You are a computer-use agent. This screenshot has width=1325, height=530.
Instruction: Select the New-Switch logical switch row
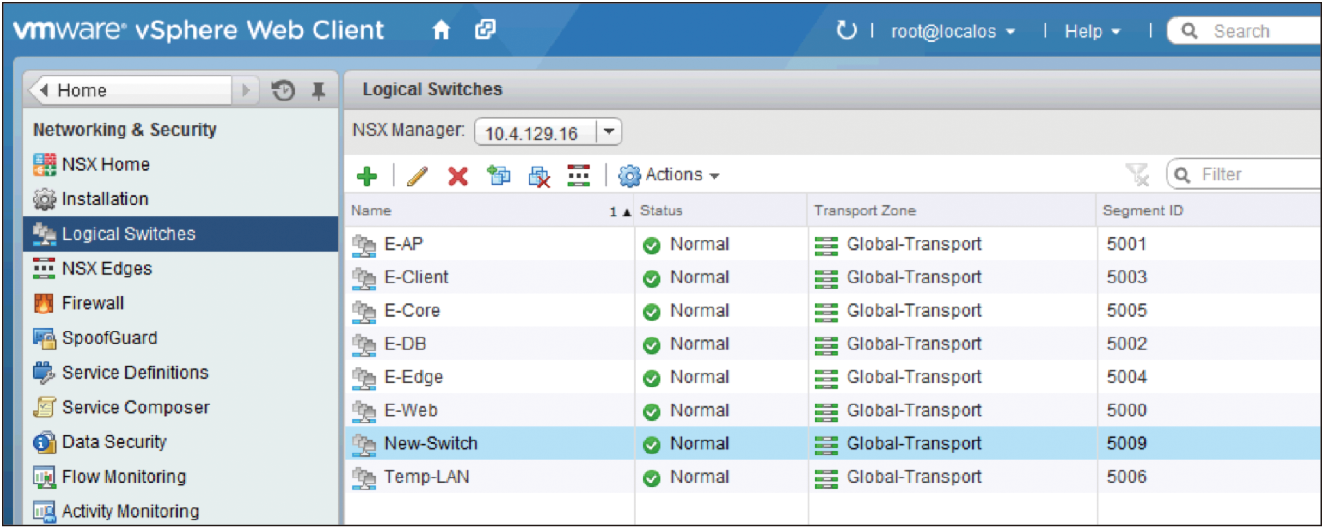[x=834, y=443]
